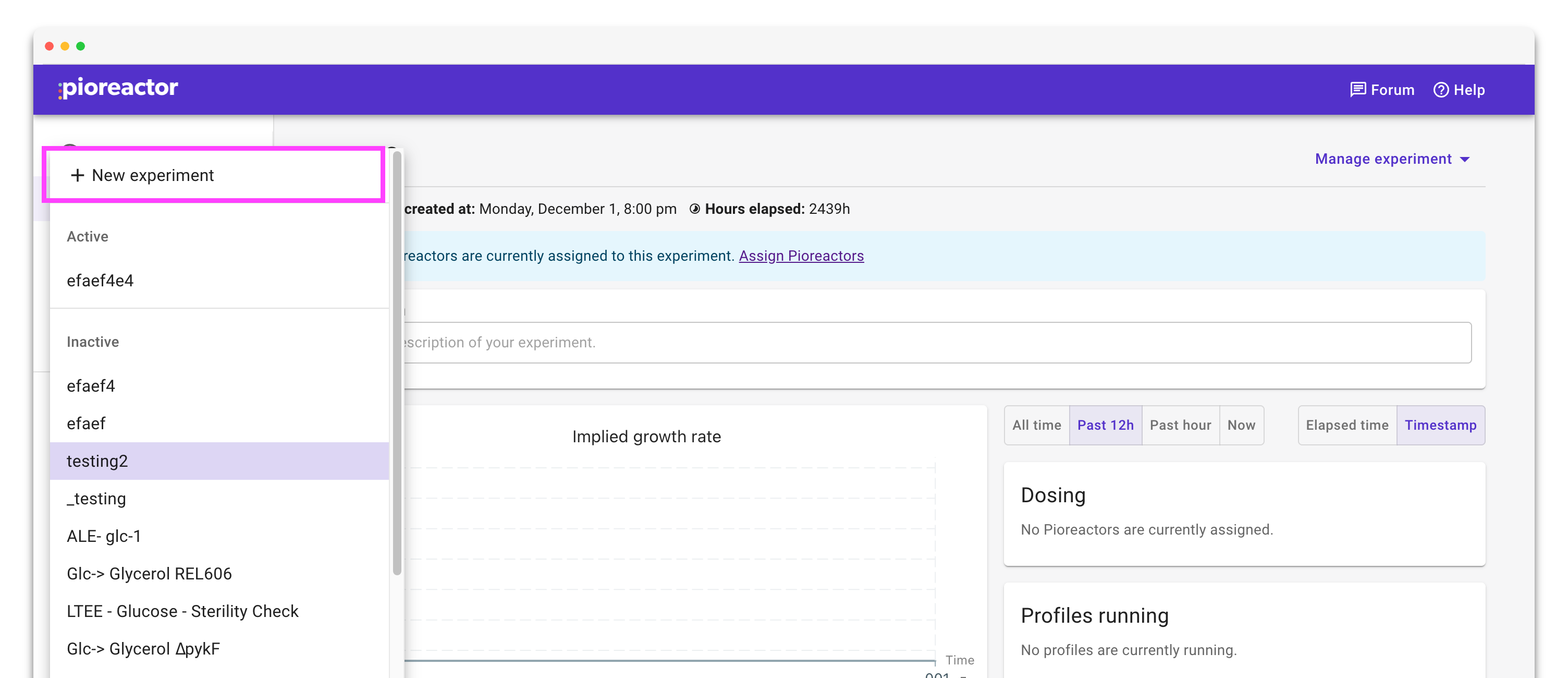Image resolution: width=1568 pixels, height=678 pixels.
Task: Click the plus icon beside New experiment
Action: coord(77,175)
